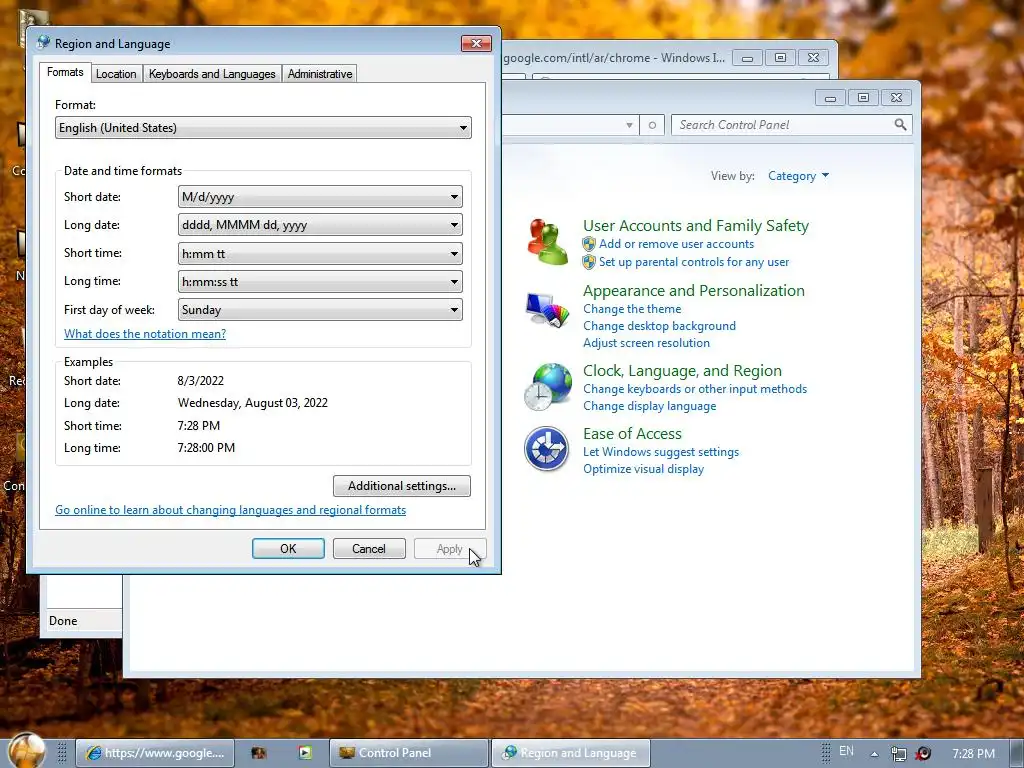Open First day of week dropdown
The width and height of the screenshot is (1024, 768).
point(320,310)
